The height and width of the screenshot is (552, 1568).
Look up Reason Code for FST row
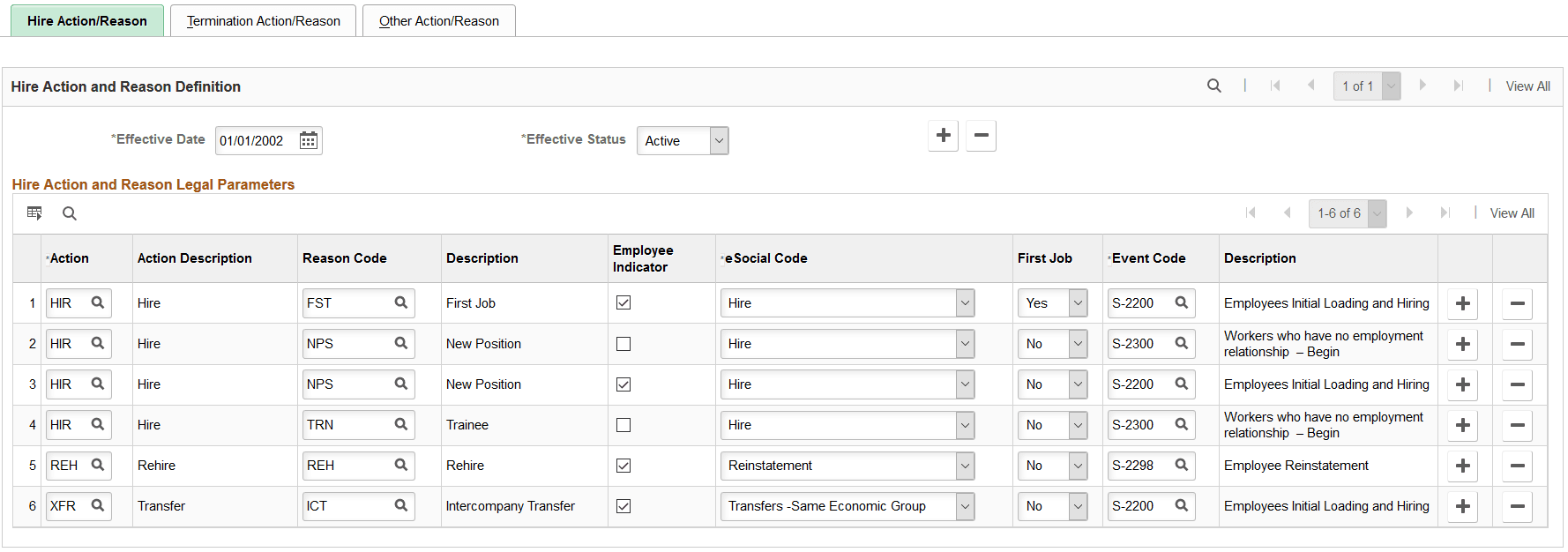point(401,303)
